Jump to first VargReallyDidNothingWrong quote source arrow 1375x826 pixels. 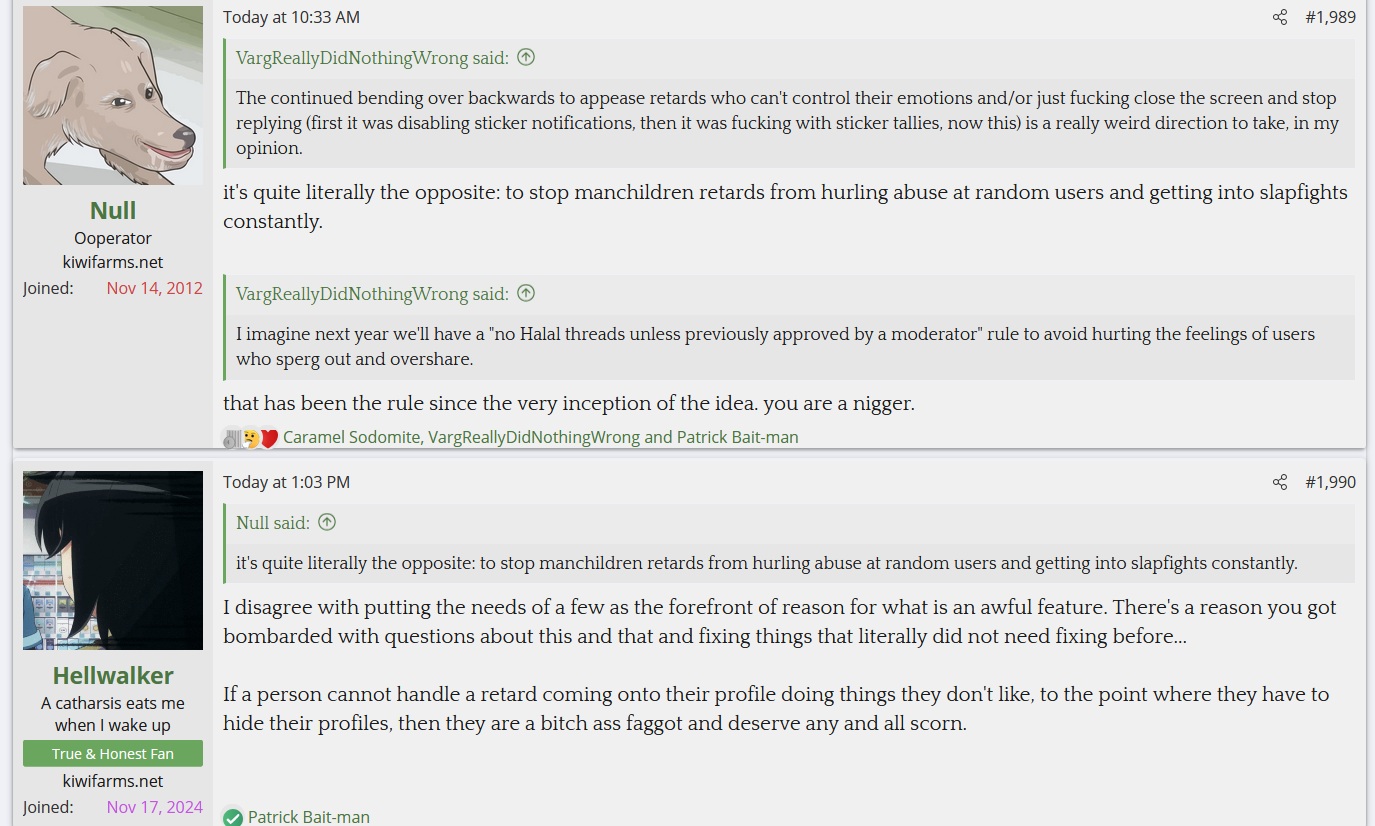click(526, 57)
